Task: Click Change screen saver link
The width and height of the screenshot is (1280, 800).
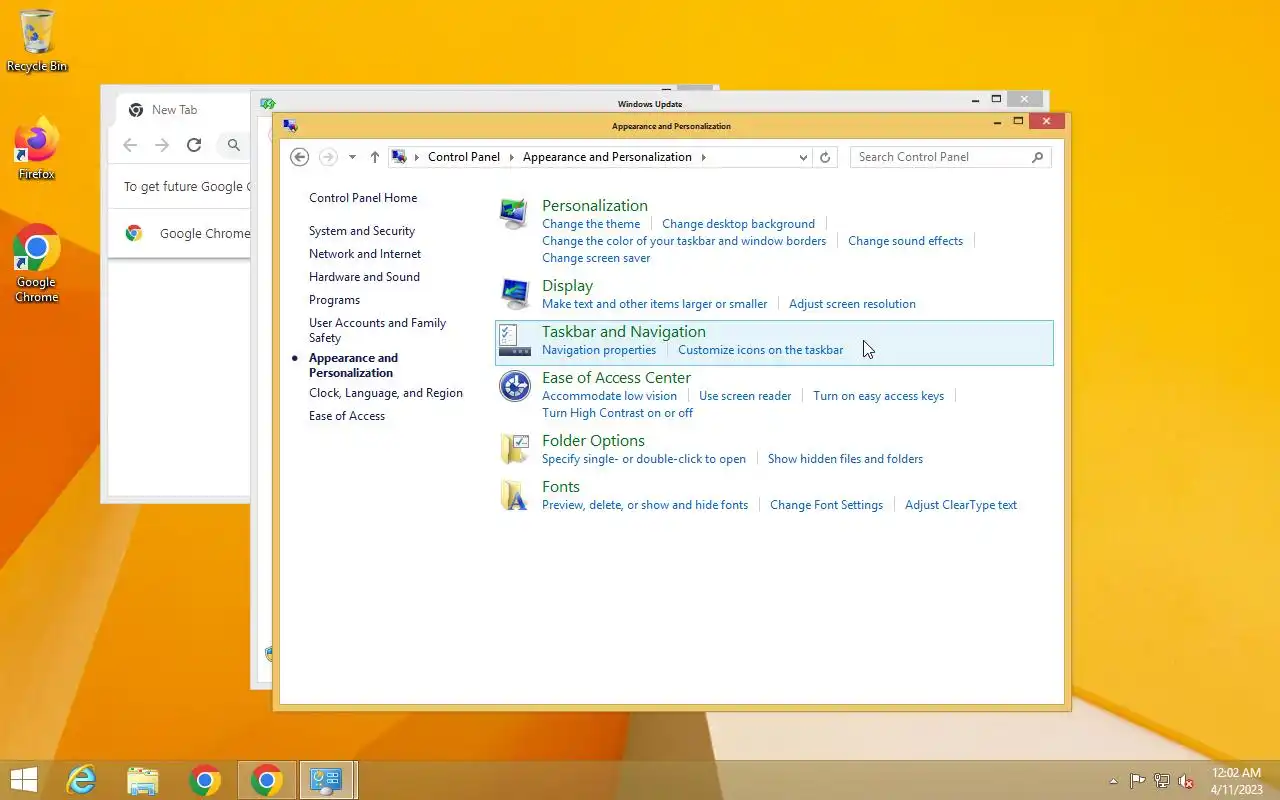Action: (x=596, y=258)
